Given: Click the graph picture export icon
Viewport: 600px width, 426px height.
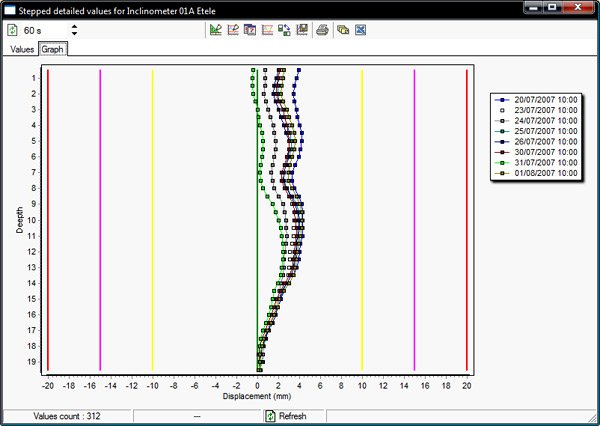Looking at the screenshot, I should (302, 30).
